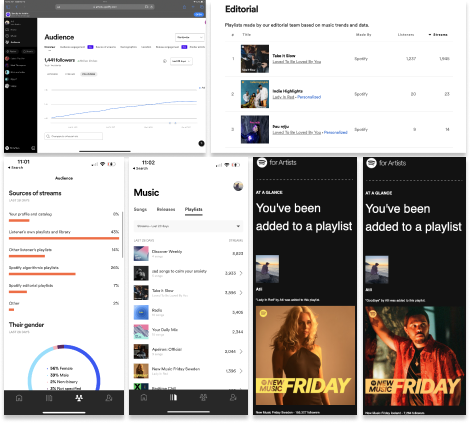Tap the blue button in the Safari app banner
The width and height of the screenshot is (470, 423).
(199, 14)
